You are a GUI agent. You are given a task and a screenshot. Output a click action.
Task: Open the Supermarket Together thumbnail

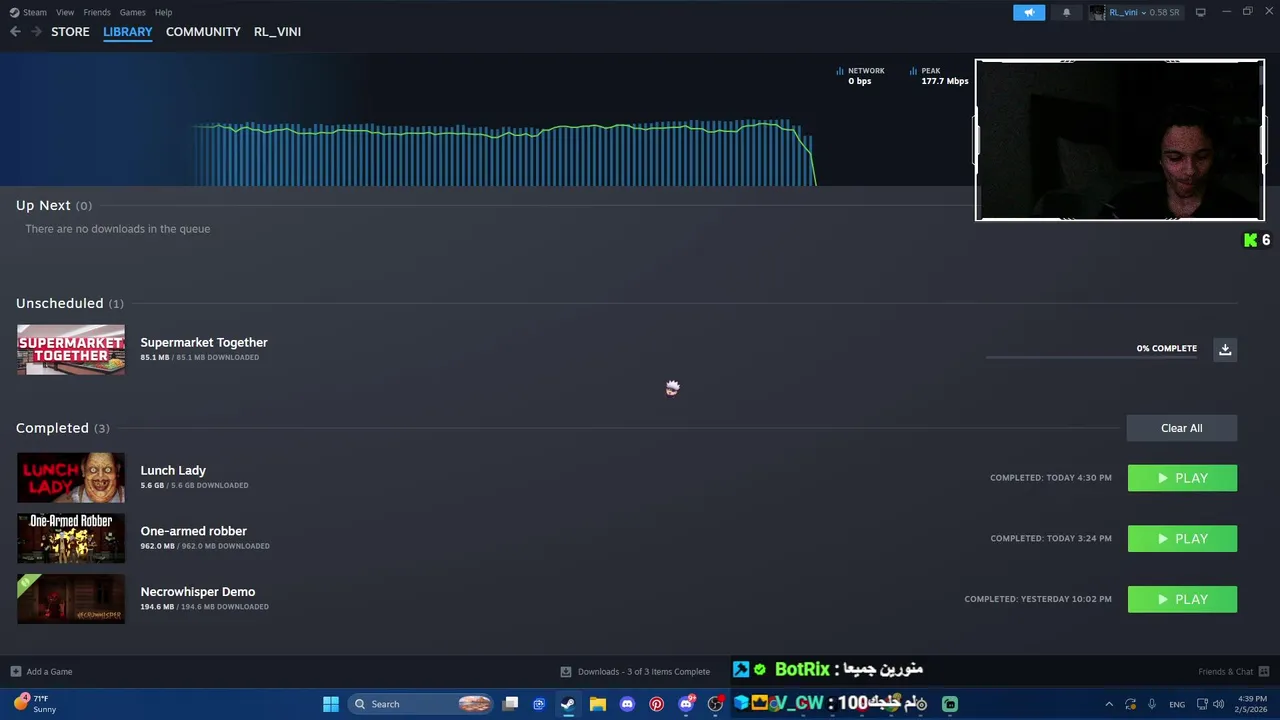click(x=71, y=350)
